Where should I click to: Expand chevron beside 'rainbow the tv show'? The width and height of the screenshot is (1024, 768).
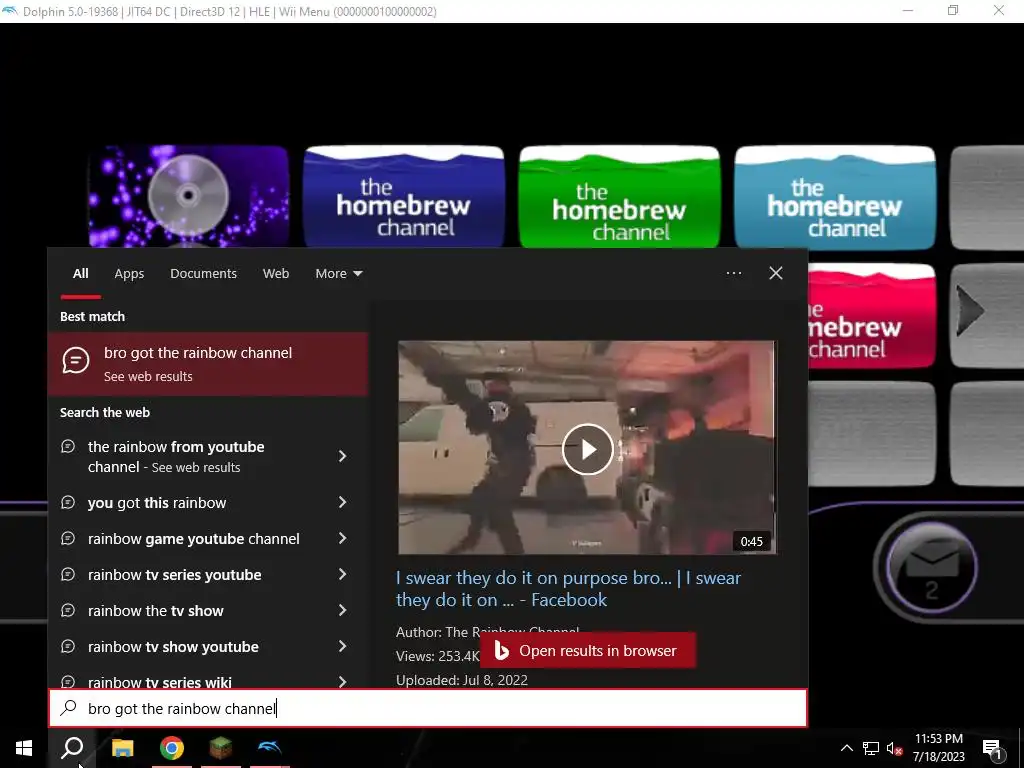(x=342, y=610)
